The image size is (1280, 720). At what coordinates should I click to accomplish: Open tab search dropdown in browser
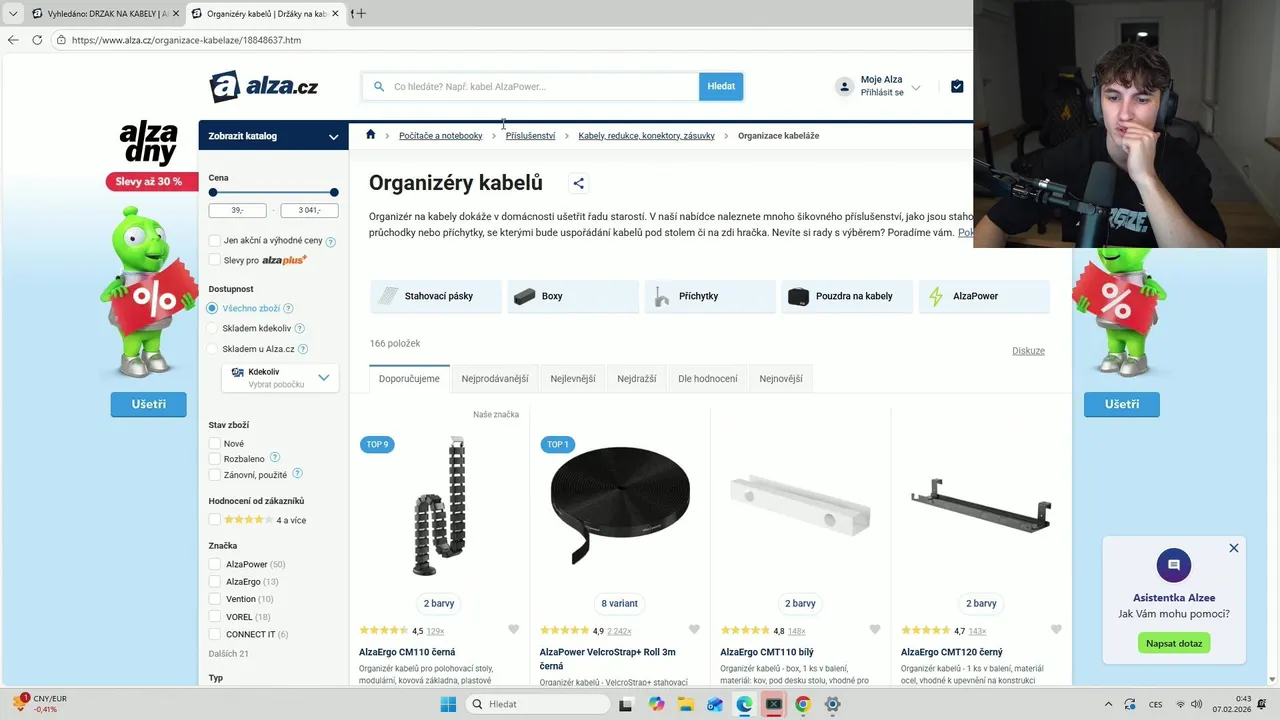[13, 13]
